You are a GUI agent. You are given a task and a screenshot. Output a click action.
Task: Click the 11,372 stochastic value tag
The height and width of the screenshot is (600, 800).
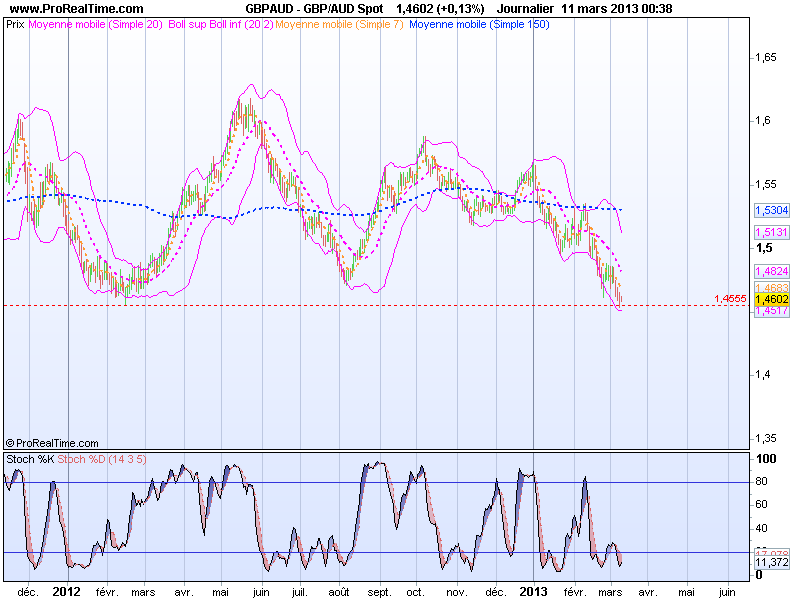click(772, 563)
